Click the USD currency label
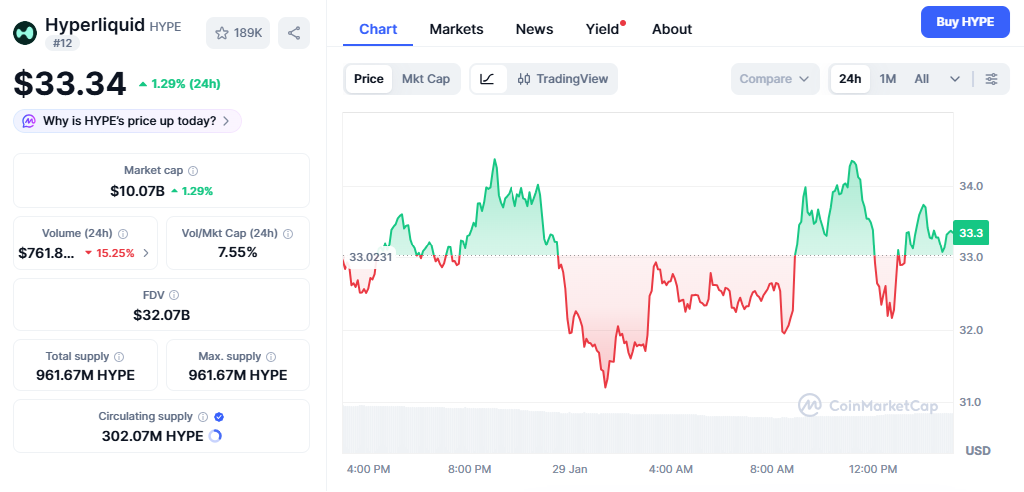This screenshot has height=492, width=1024. [978, 451]
